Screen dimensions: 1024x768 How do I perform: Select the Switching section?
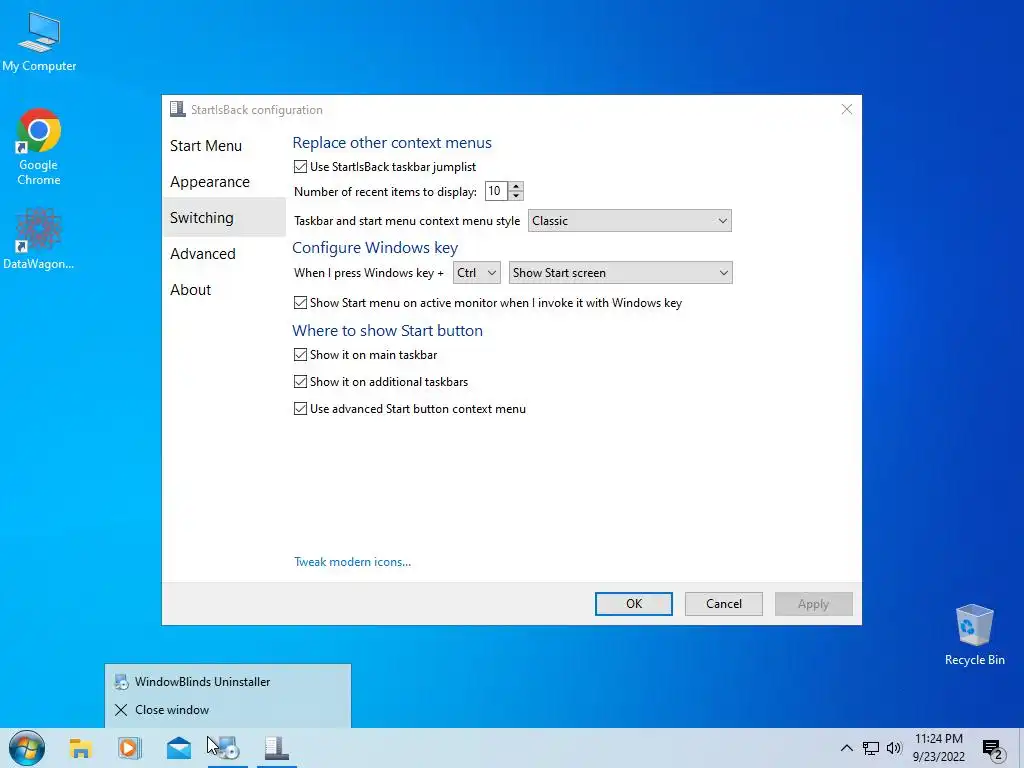[223, 217]
